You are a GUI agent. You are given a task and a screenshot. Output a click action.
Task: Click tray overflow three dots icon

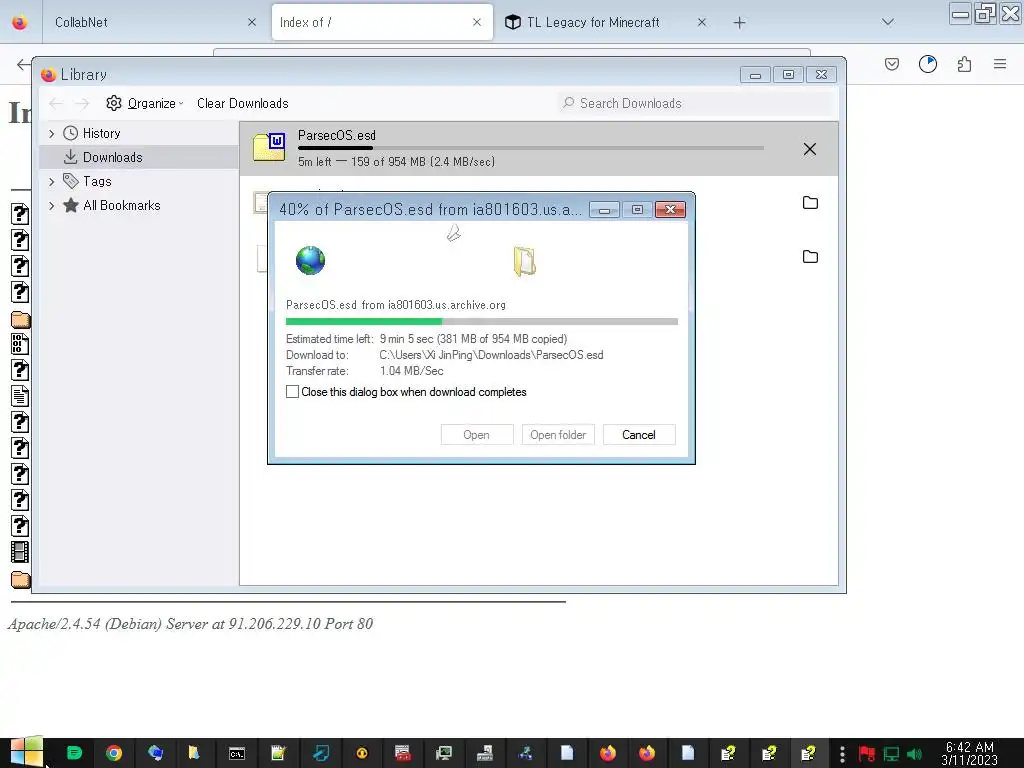842,754
